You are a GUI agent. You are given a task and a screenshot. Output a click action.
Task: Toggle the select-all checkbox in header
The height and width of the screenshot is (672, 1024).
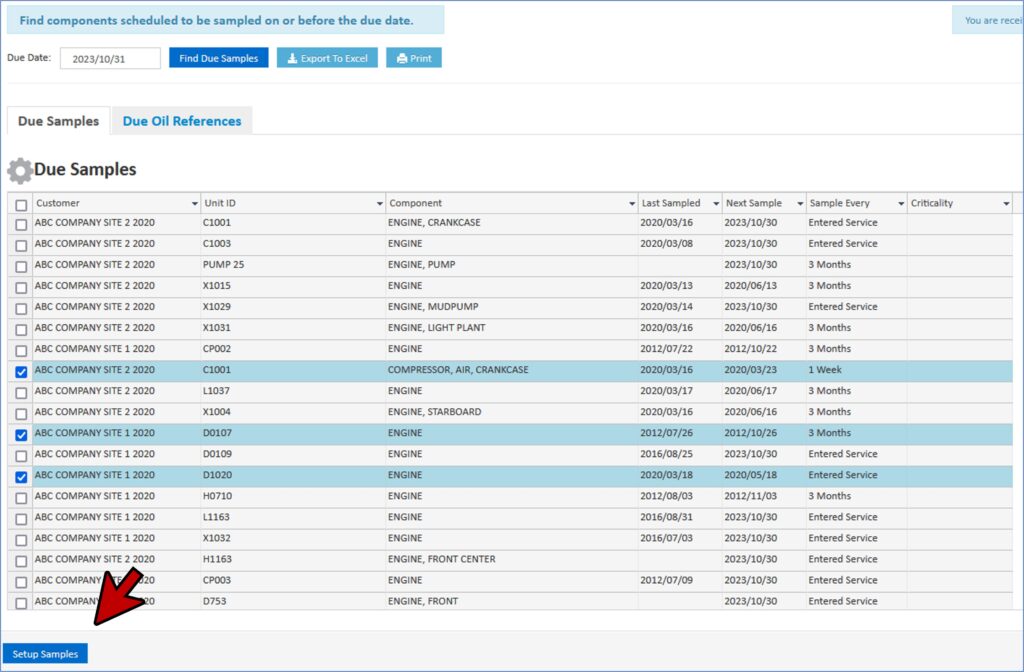click(21, 204)
